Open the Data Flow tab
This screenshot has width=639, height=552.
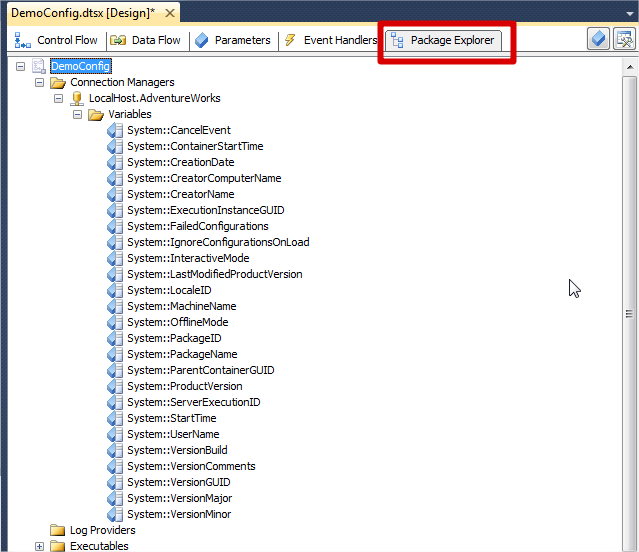[x=146, y=40]
